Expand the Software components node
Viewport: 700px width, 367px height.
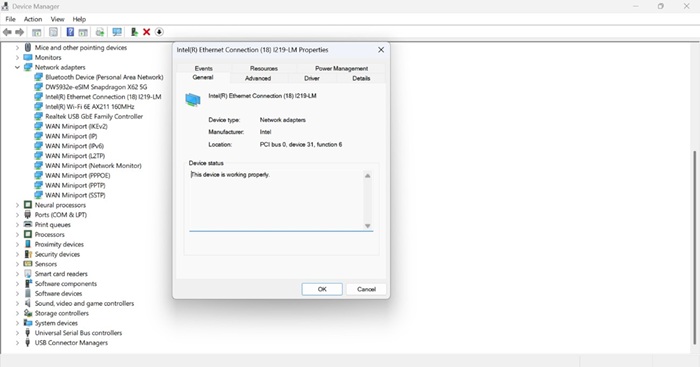[x=17, y=284]
